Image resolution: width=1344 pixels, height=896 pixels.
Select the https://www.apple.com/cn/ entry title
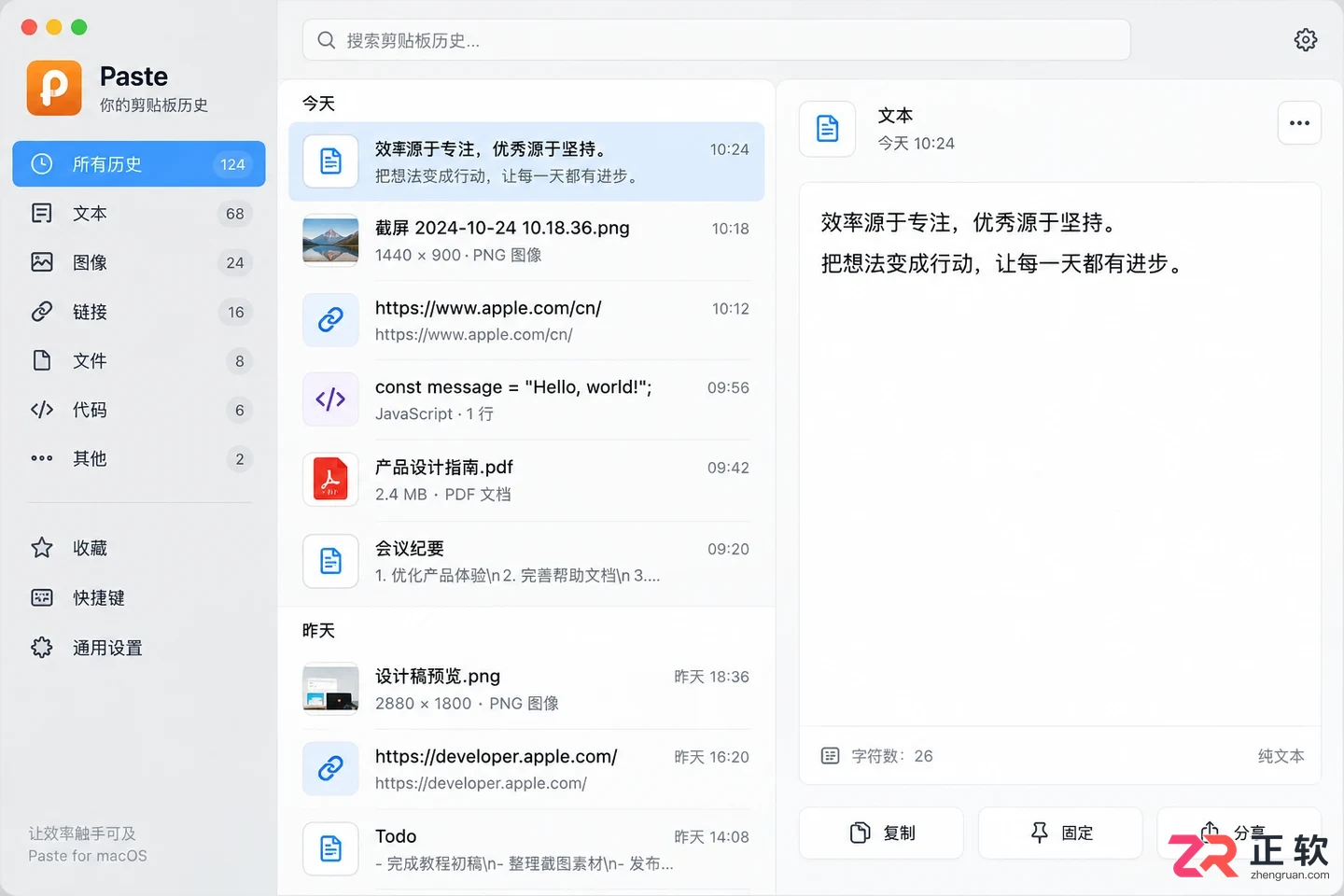tap(488, 308)
